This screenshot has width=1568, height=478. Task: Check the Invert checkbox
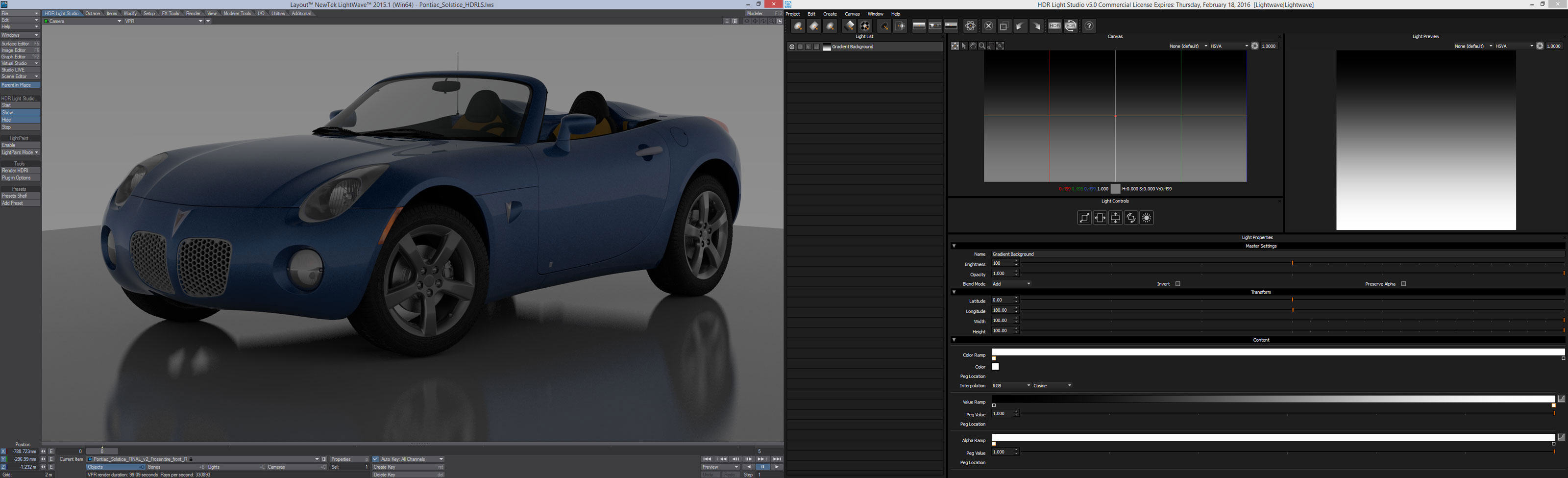point(1178,284)
